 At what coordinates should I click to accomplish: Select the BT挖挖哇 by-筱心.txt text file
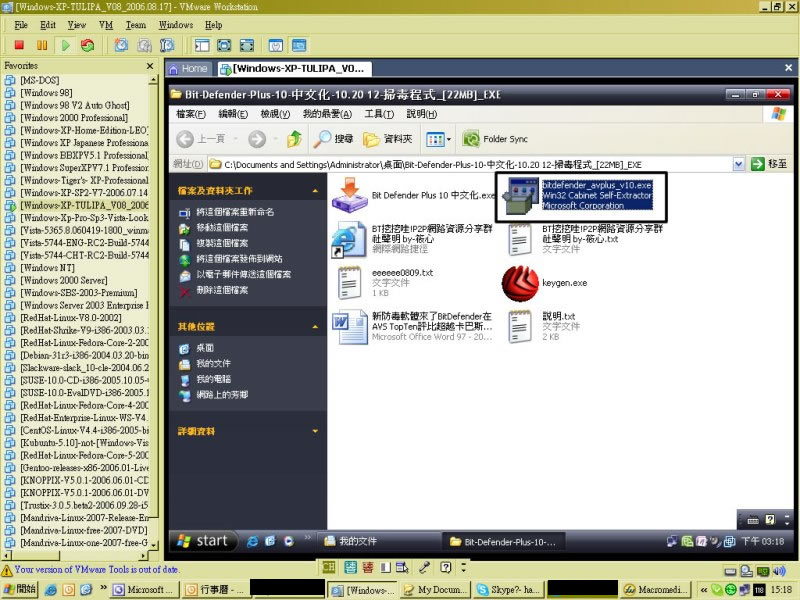585,239
